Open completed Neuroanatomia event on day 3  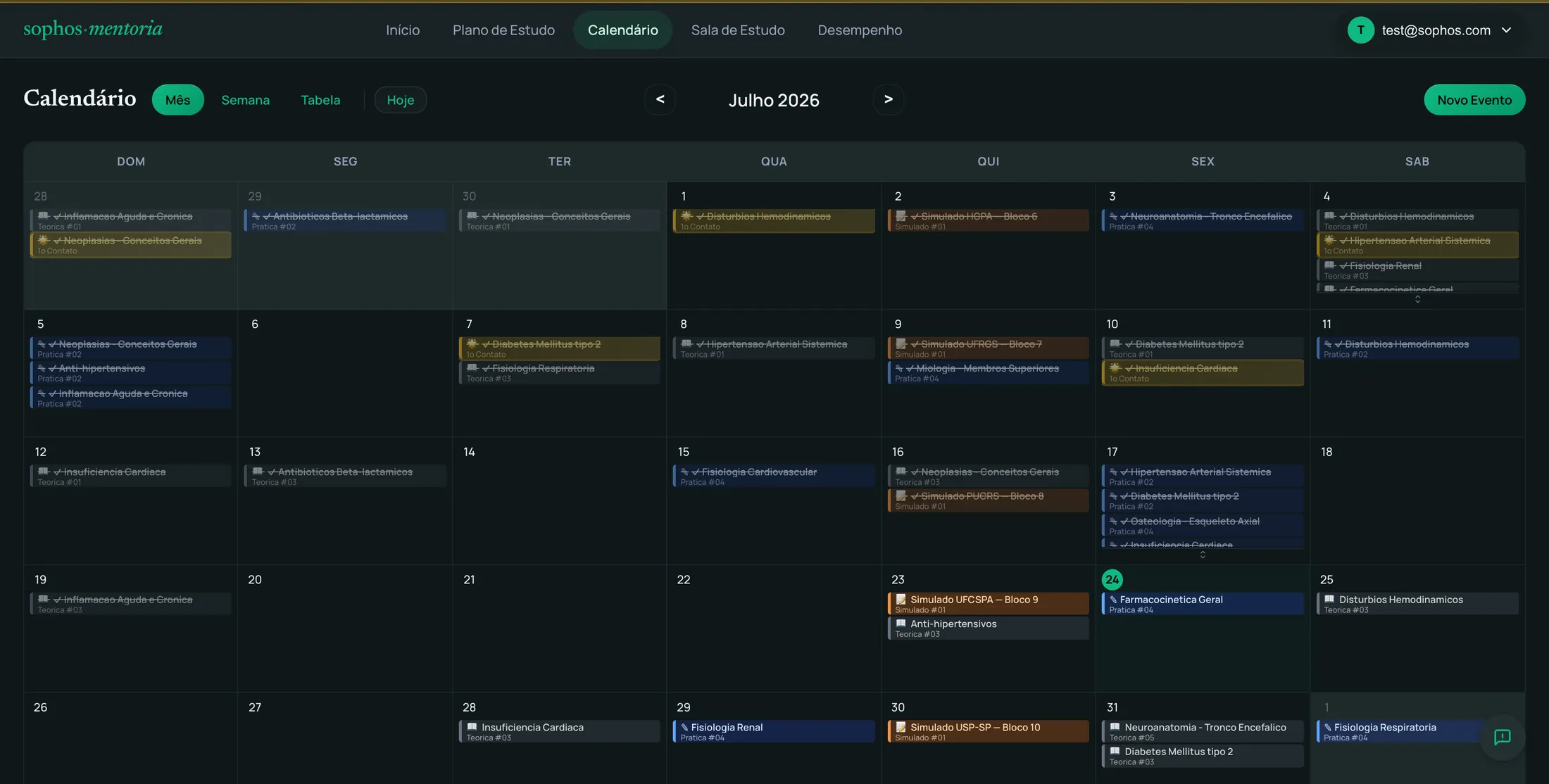(1203, 220)
